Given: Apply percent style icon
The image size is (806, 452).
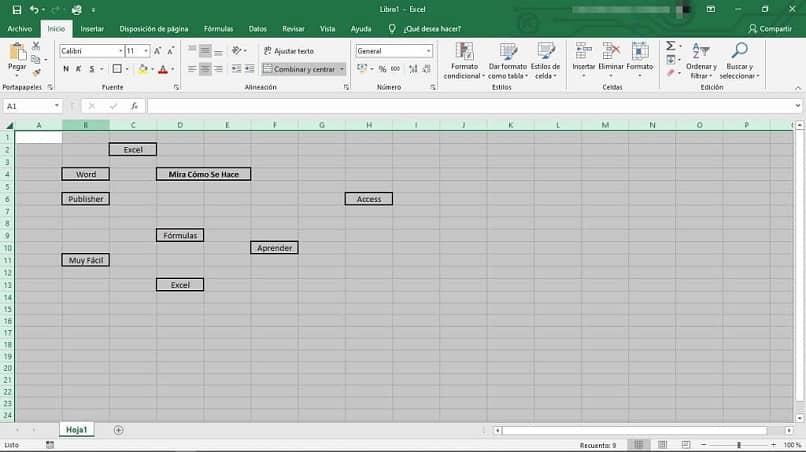Looking at the screenshot, I should 382,69.
